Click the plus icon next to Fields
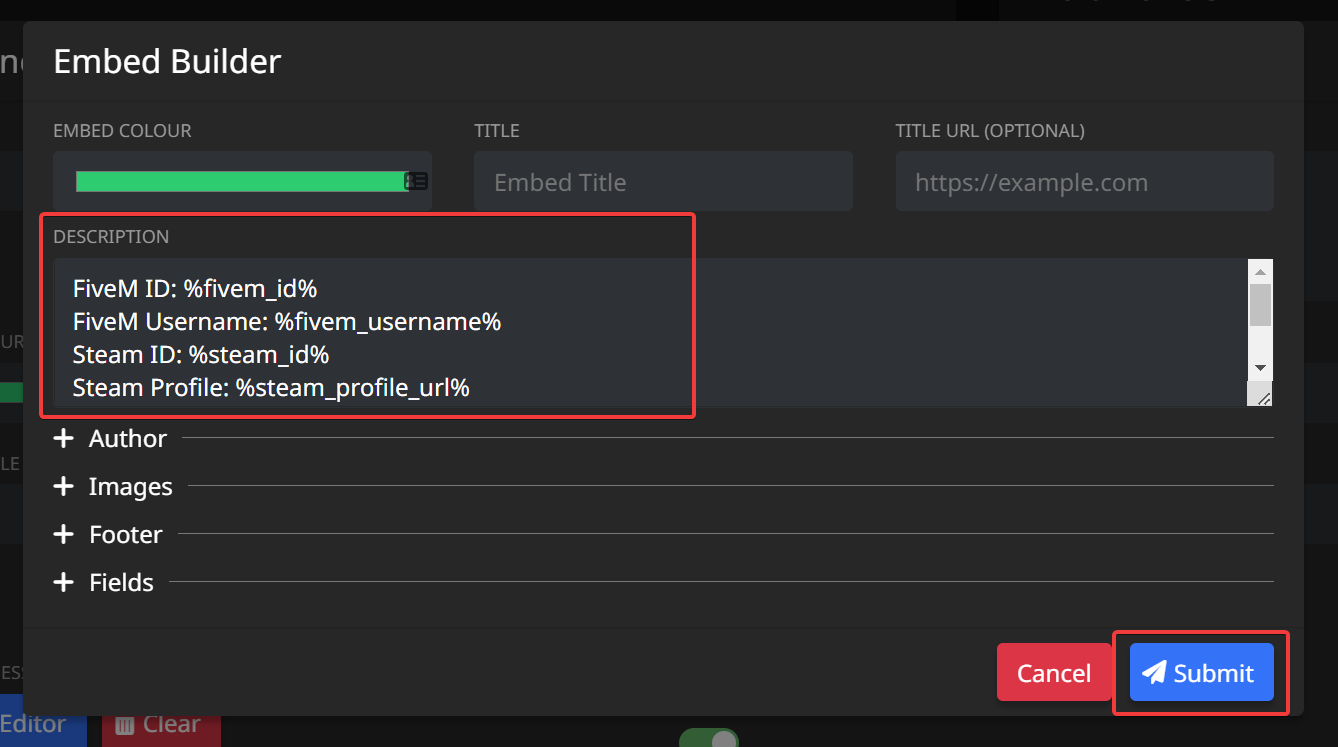 click(x=63, y=582)
